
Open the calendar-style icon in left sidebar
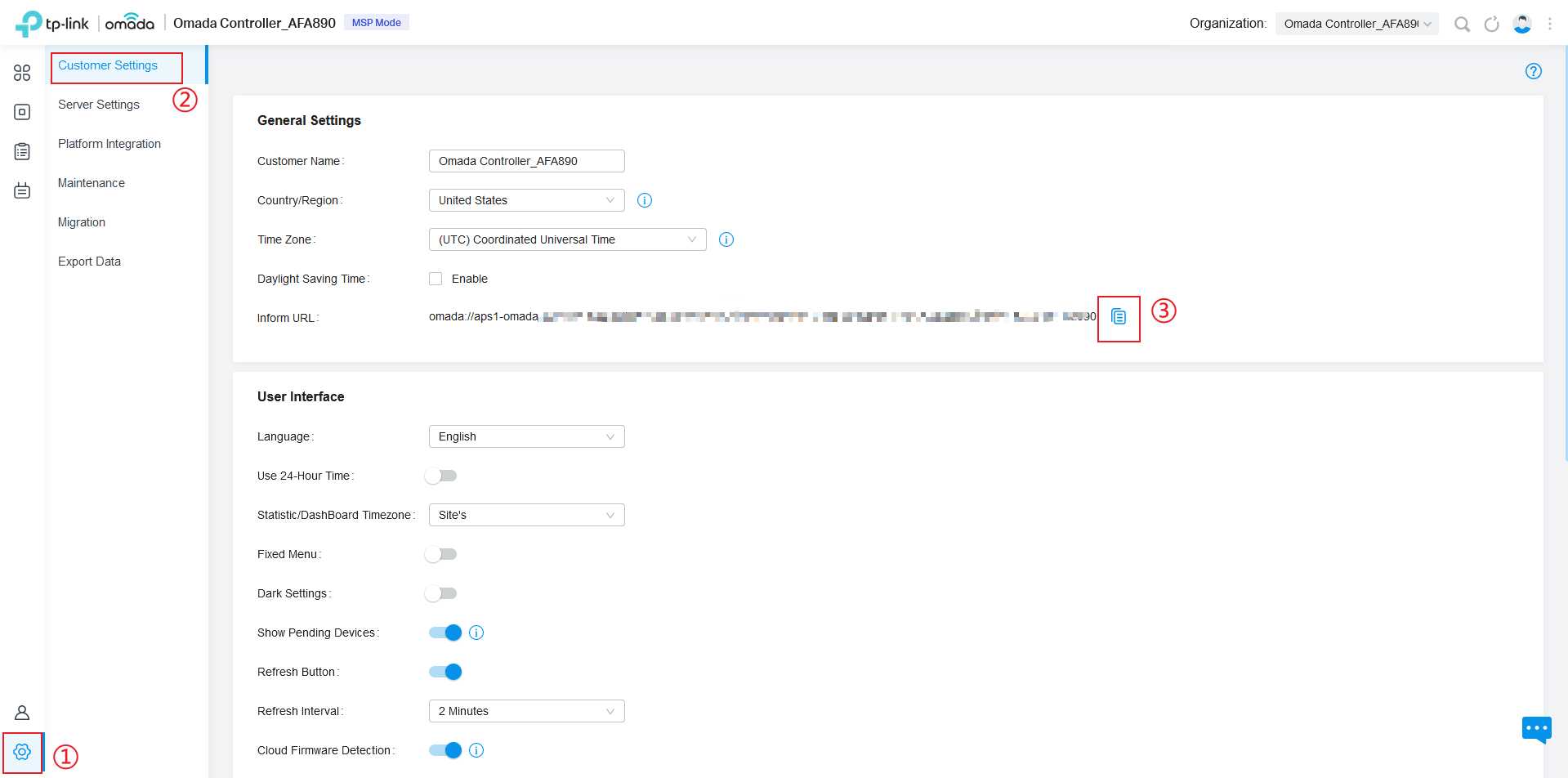click(22, 190)
